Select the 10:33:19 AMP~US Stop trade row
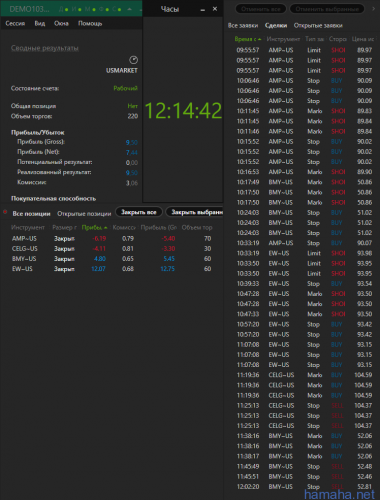The height and width of the screenshot is (500, 380). (303, 243)
